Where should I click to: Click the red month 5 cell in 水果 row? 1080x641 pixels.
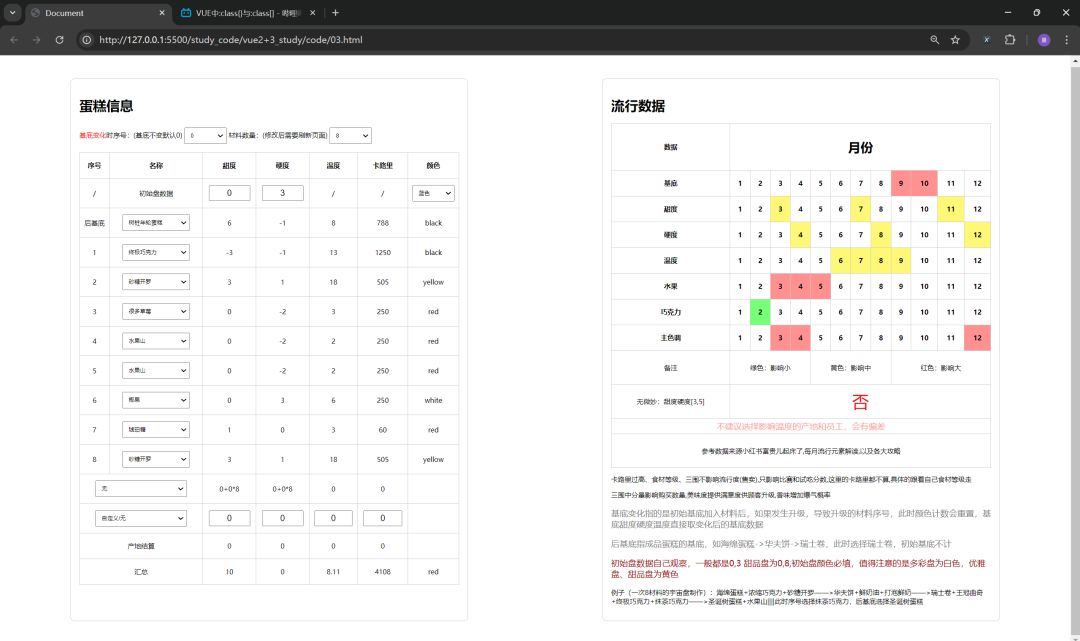click(820, 286)
